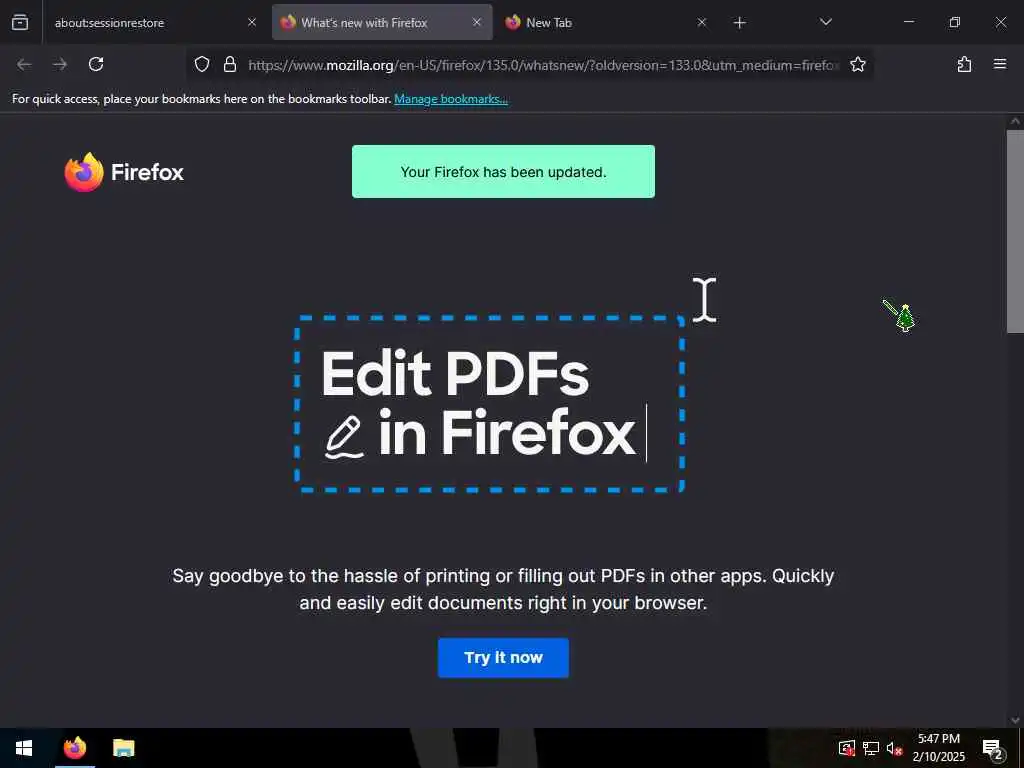The image size is (1024, 768).
Task: Open the taskbar clock and date
Action: pos(938,748)
